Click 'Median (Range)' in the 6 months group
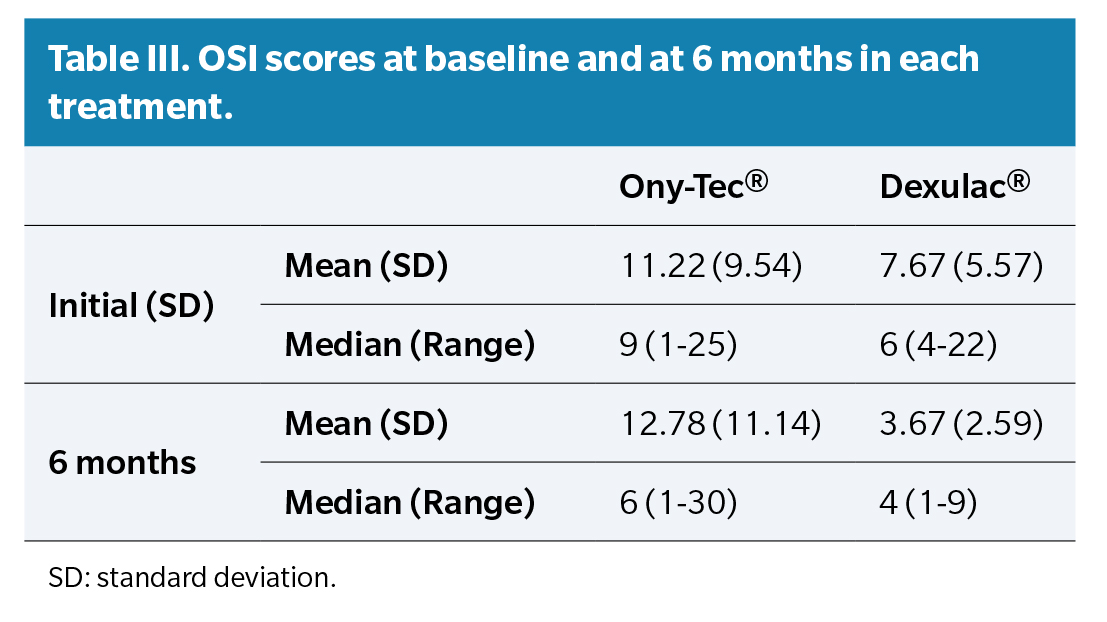The width and height of the screenshot is (1107, 622). (409, 503)
